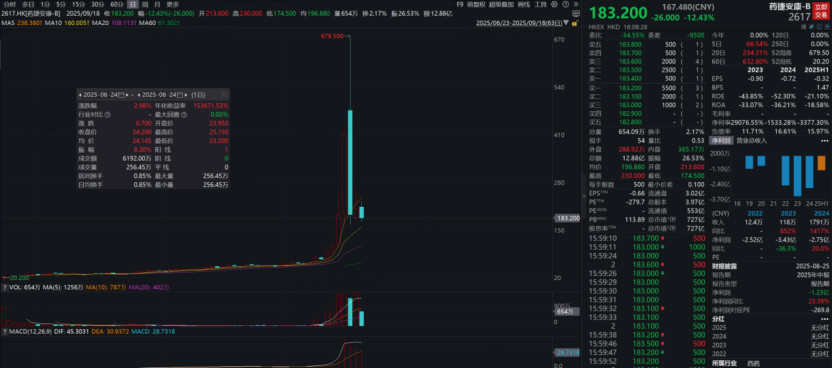Click the MACD indicator help icon
Image resolution: width=832 pixels, height=368 pixels.
pos(4,331)
